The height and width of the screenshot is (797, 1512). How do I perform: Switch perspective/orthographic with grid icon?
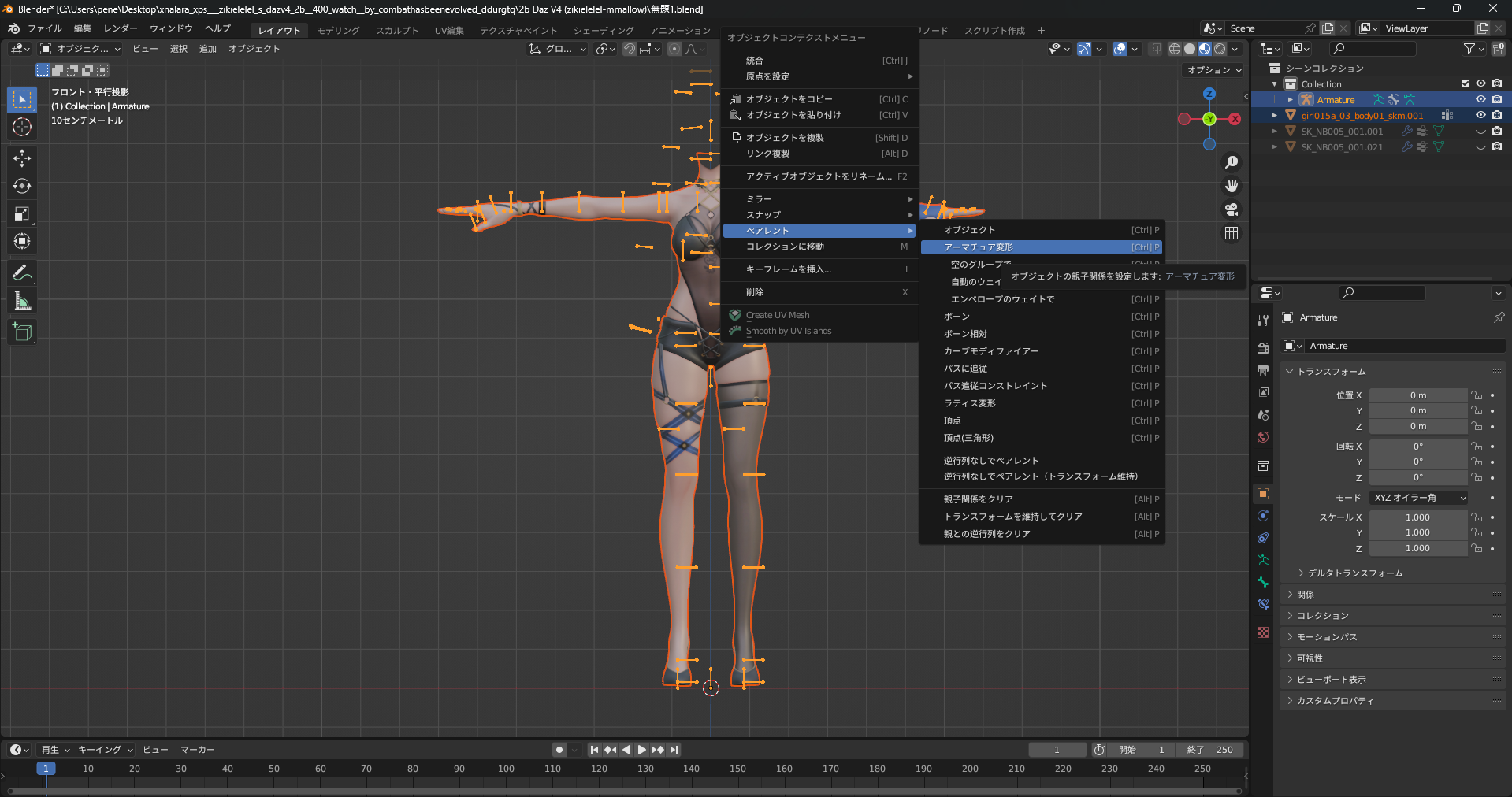[1232, 233]
